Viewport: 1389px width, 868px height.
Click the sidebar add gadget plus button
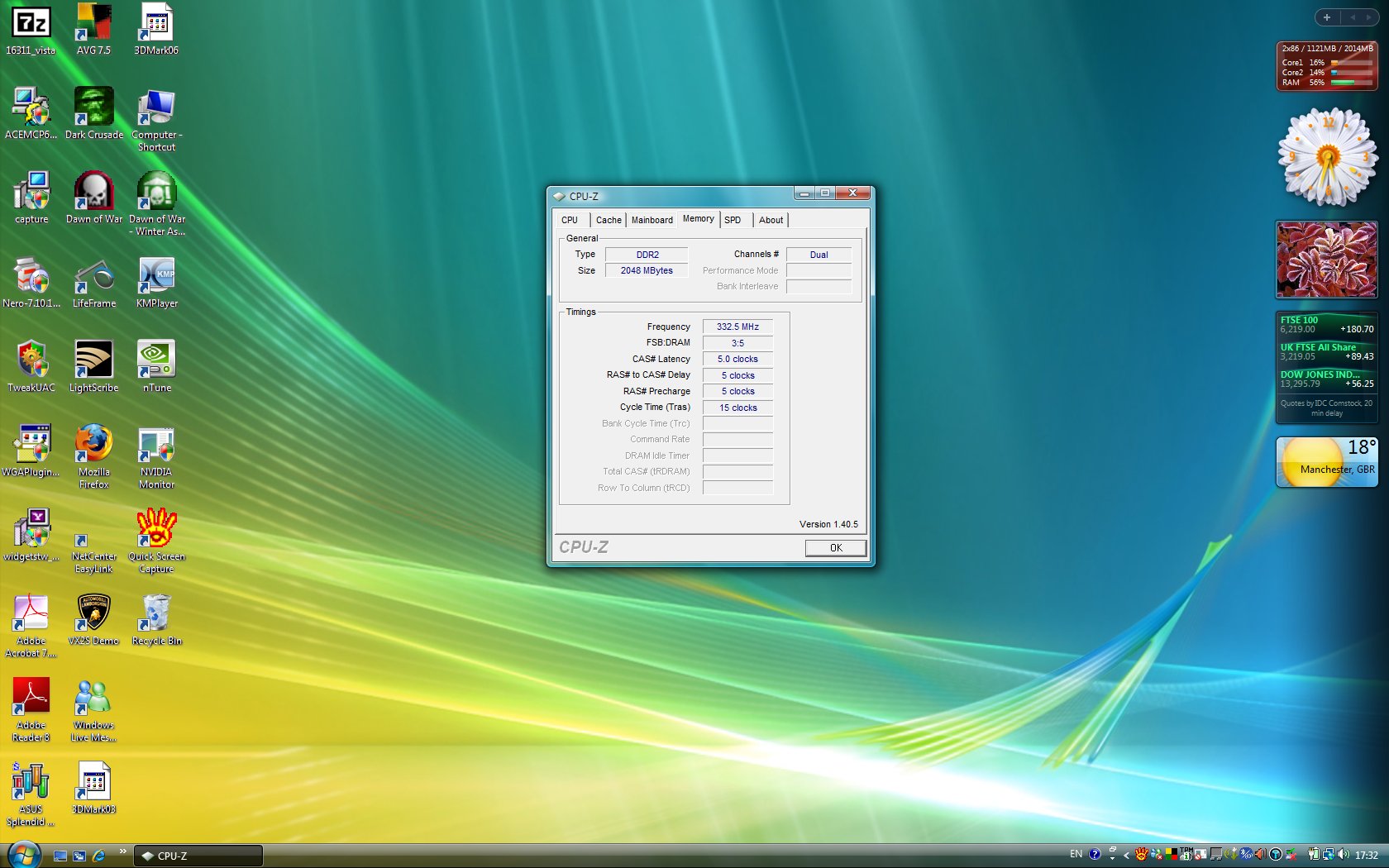1326,17
